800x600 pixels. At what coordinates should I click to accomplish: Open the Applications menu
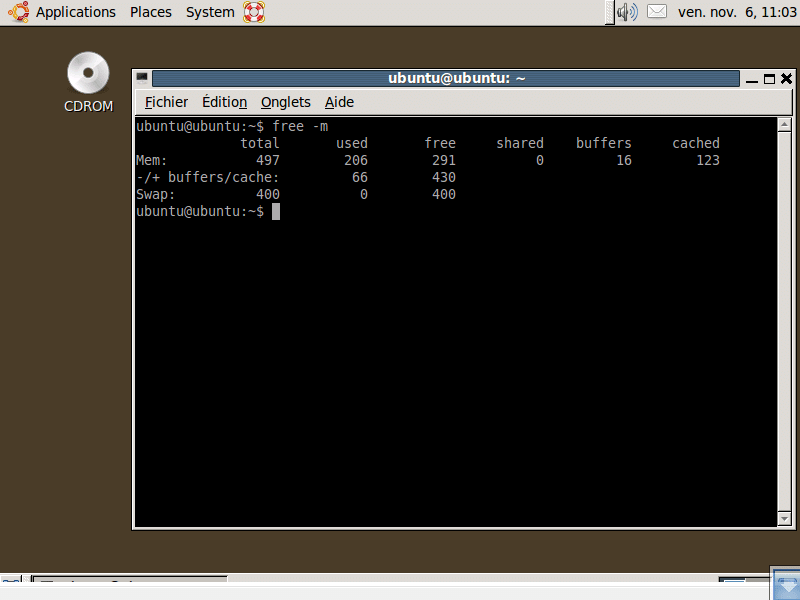(76, 12)
